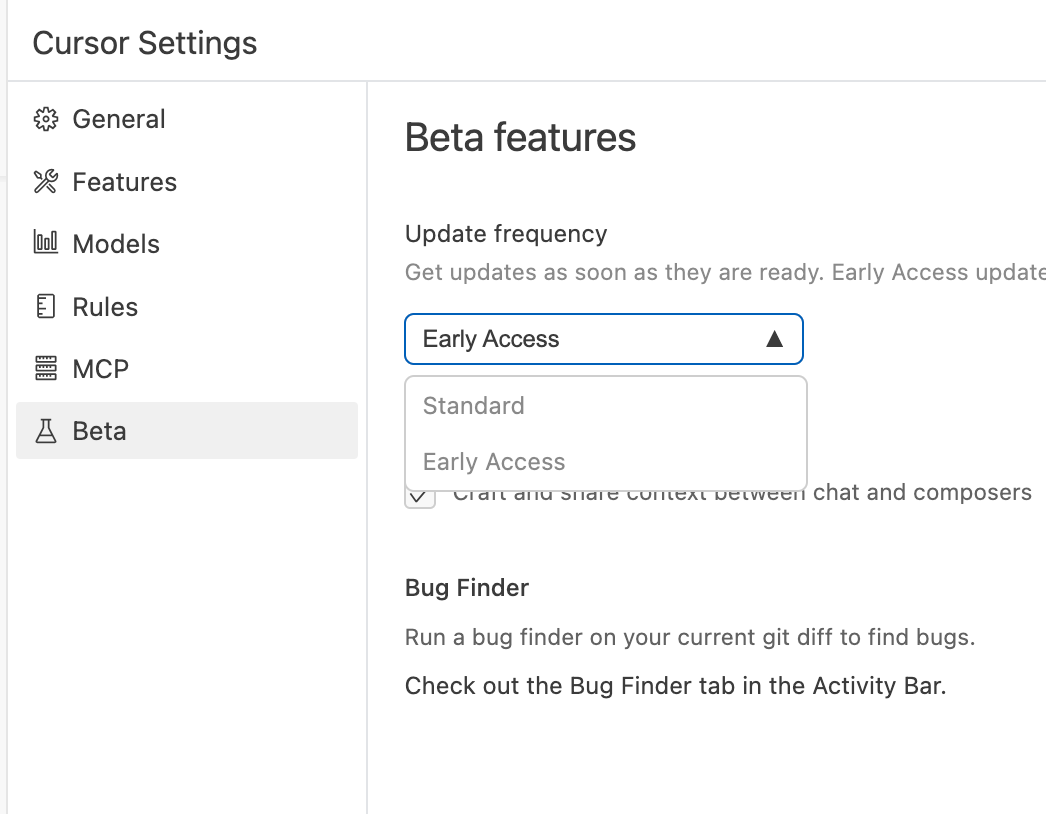Click 'Check out the Bug Finder tab' text
Screen dimensions: 1046x814
click(676, 686)
